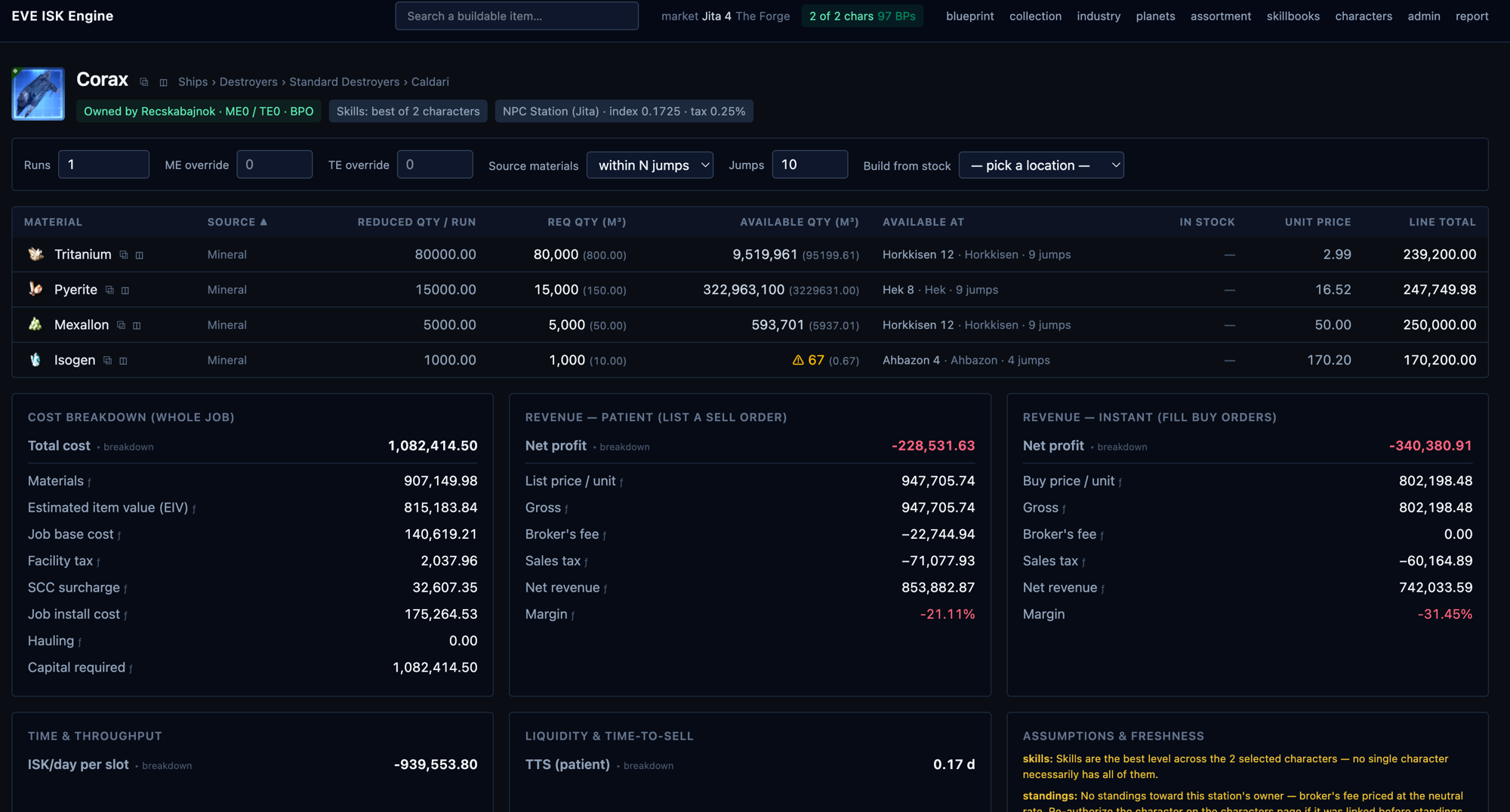The image size is (1510, 812).
Task: Click the TE override input field
Action: coord(435,165)
